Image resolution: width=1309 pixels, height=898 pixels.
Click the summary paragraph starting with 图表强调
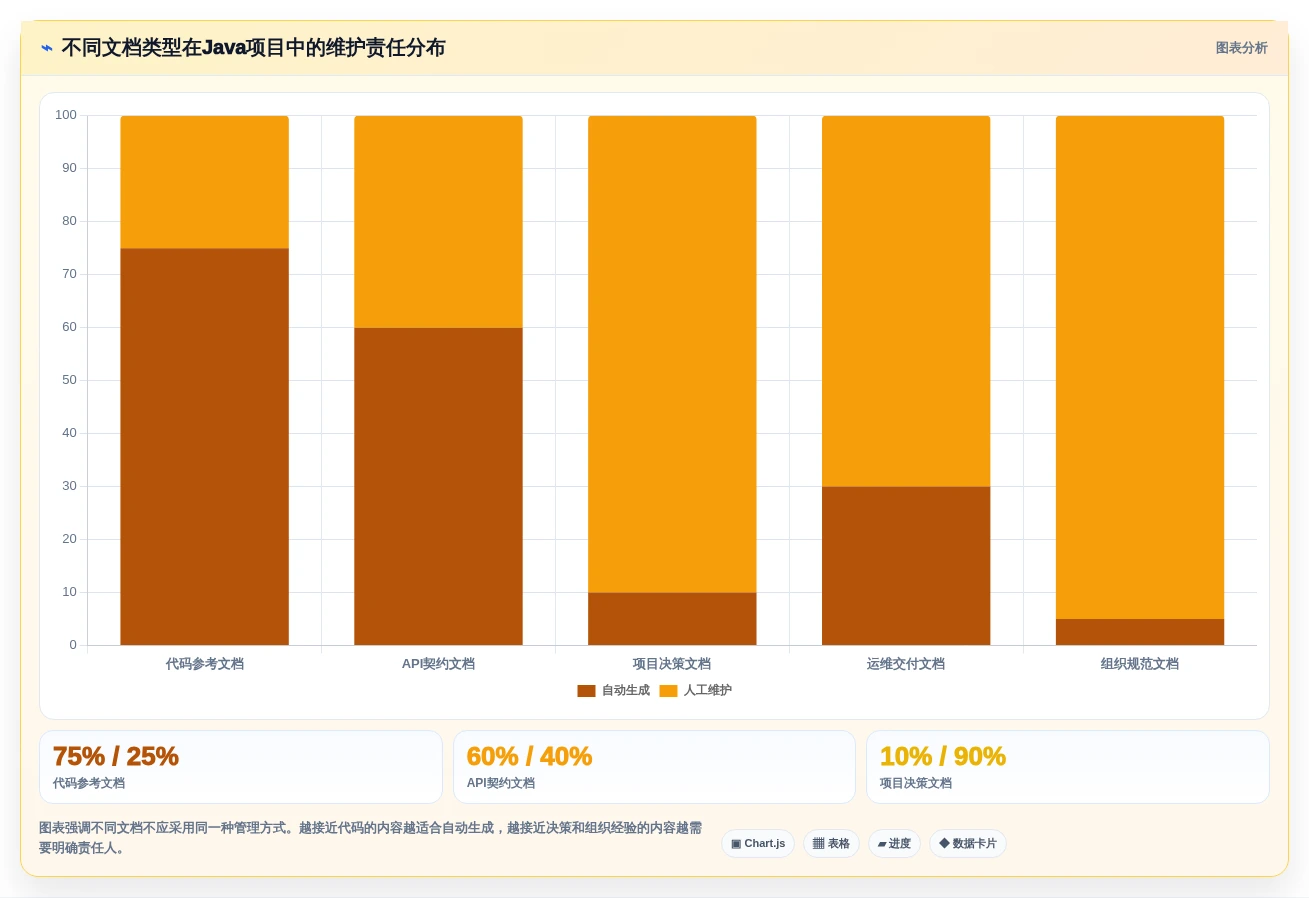point(371,838)
